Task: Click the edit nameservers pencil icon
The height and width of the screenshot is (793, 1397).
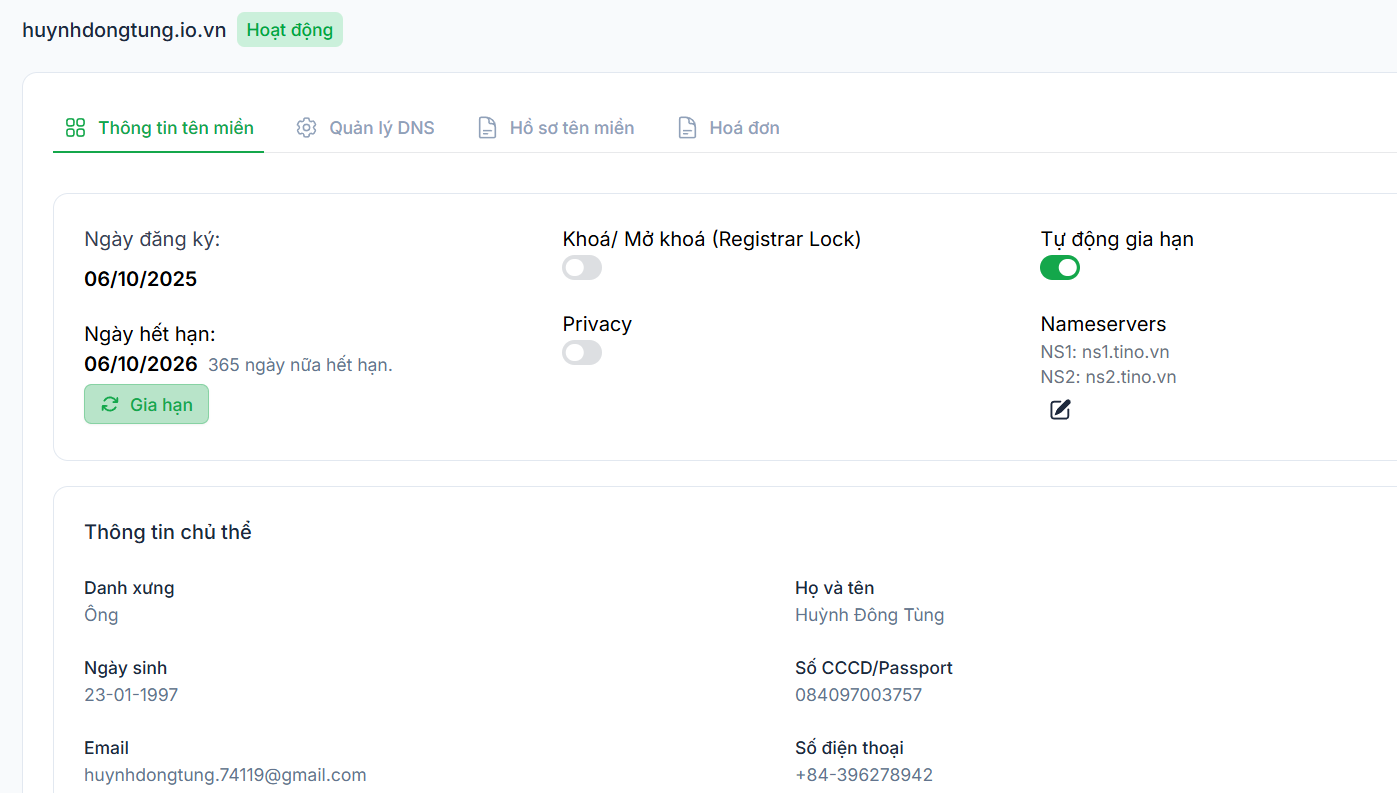Action: coord(1060,410)
